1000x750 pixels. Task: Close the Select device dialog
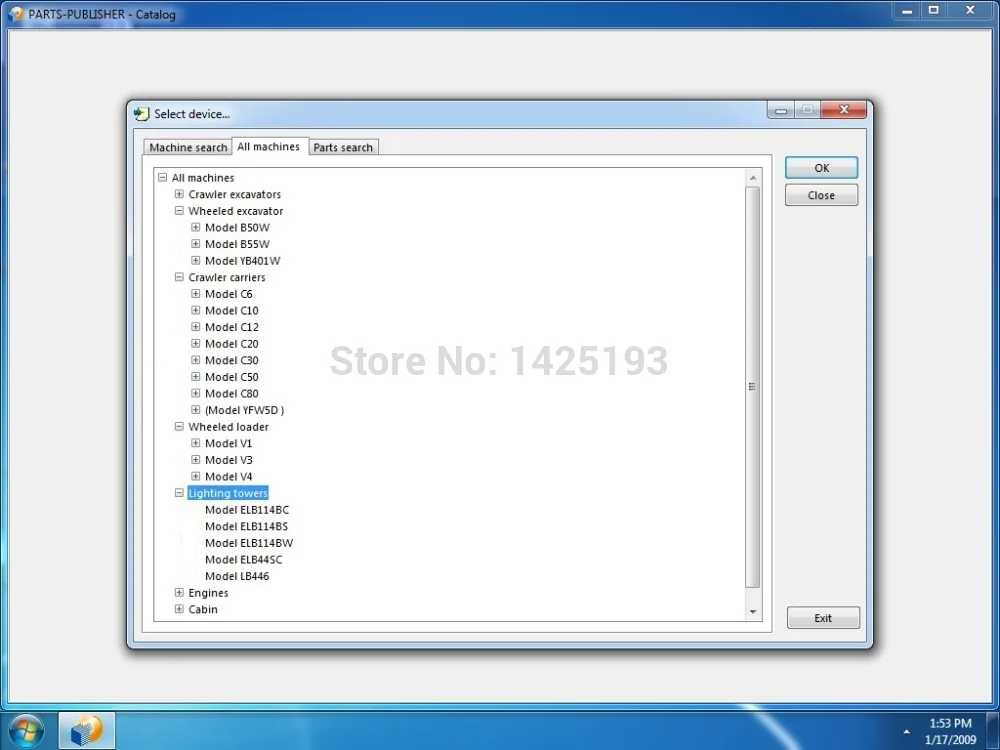pyautogui.click(x=844, y=110)
